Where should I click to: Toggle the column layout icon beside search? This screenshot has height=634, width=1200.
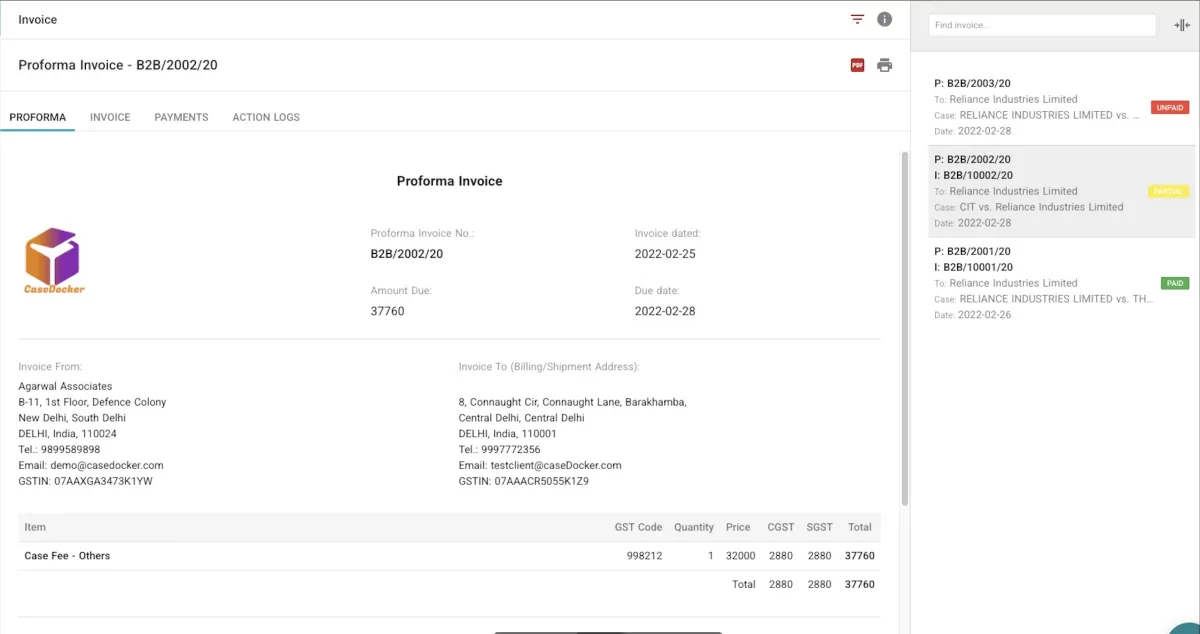[1182, 25]
